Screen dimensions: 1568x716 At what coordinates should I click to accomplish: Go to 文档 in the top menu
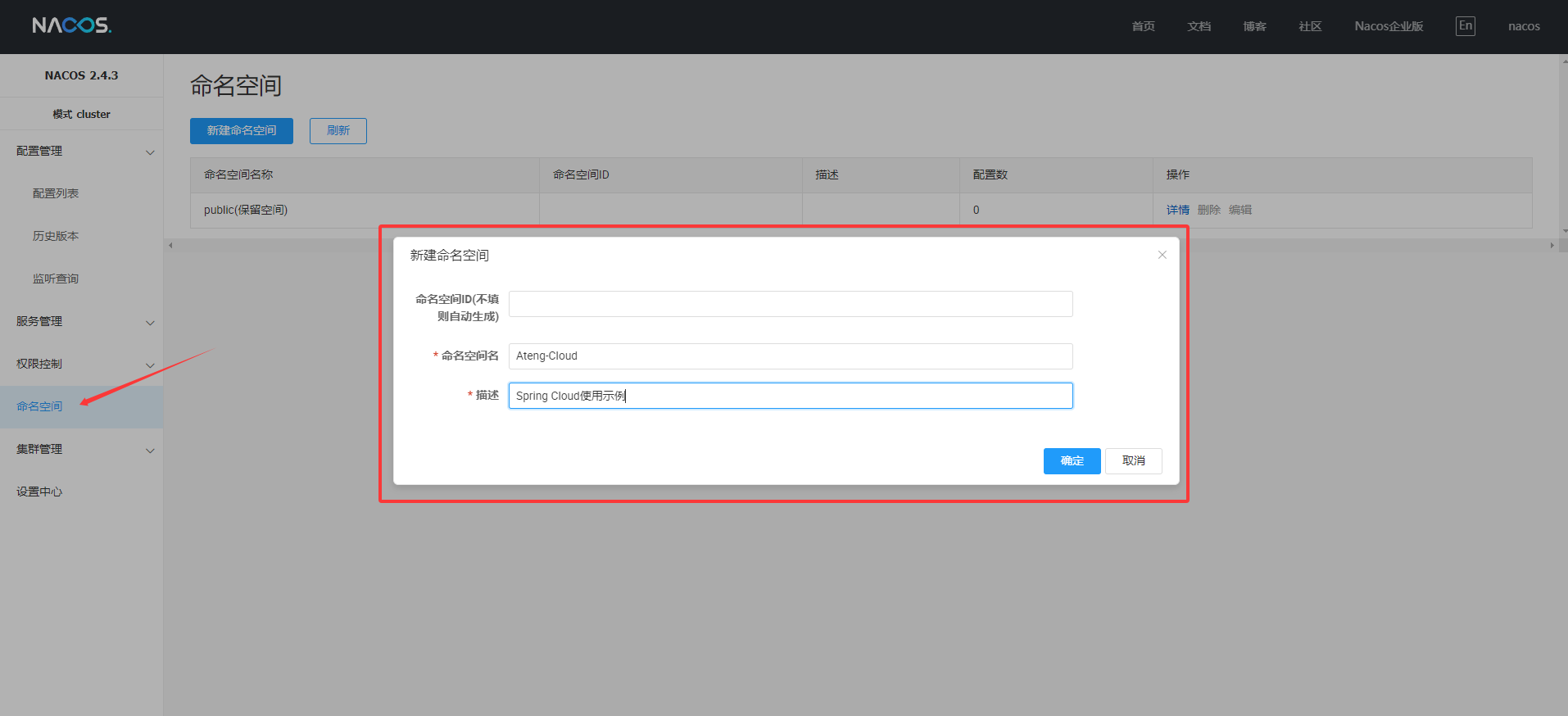click(x=1199, y=26)
